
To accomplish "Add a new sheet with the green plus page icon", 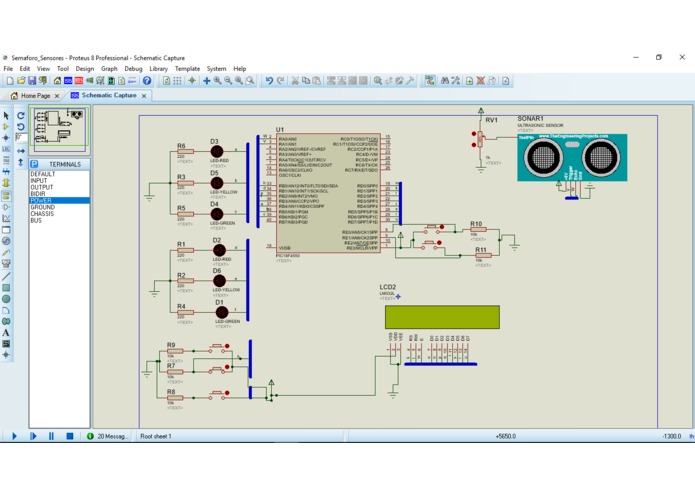I will tap(469, 81).
